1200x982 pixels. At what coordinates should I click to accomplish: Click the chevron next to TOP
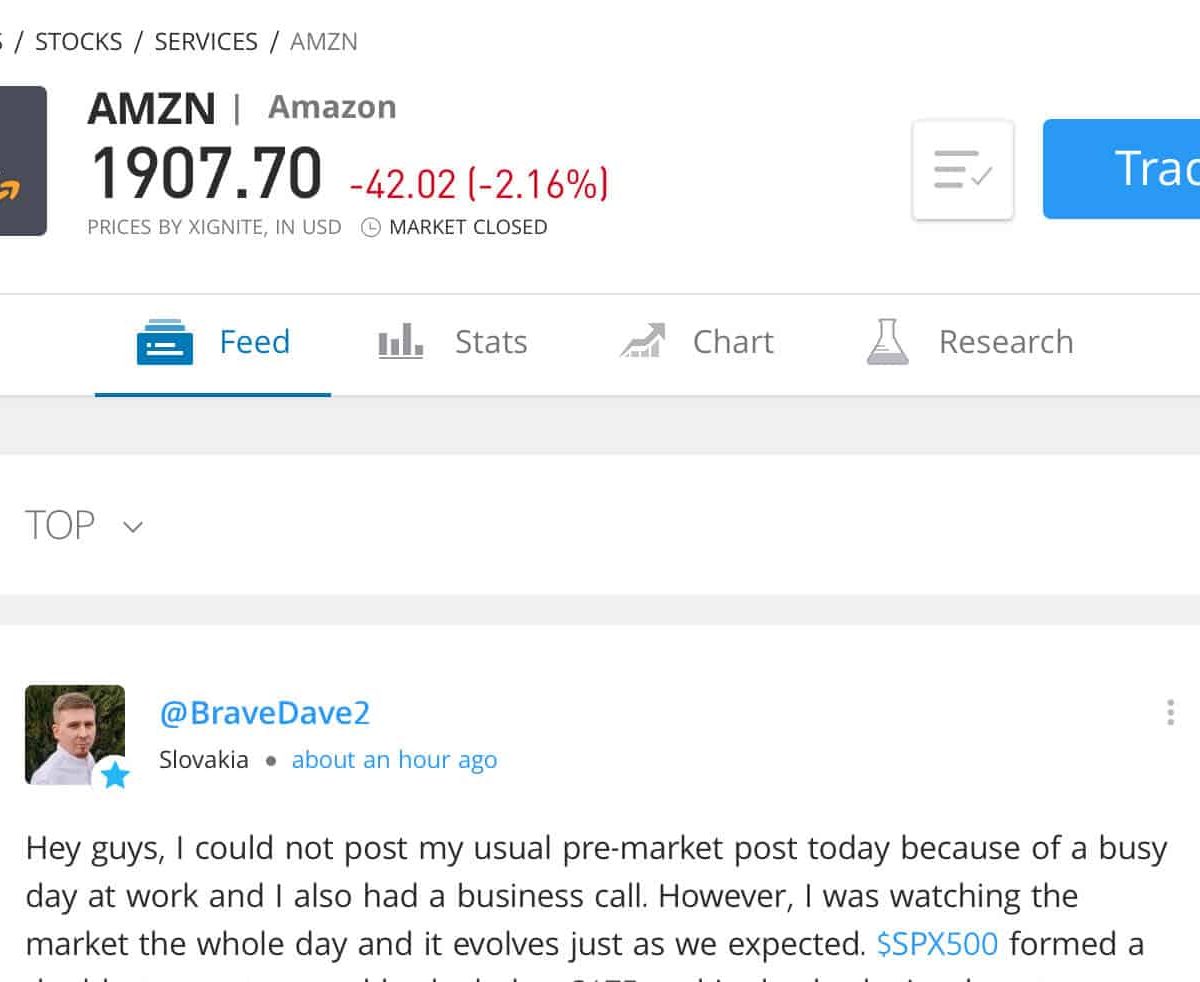133,527
